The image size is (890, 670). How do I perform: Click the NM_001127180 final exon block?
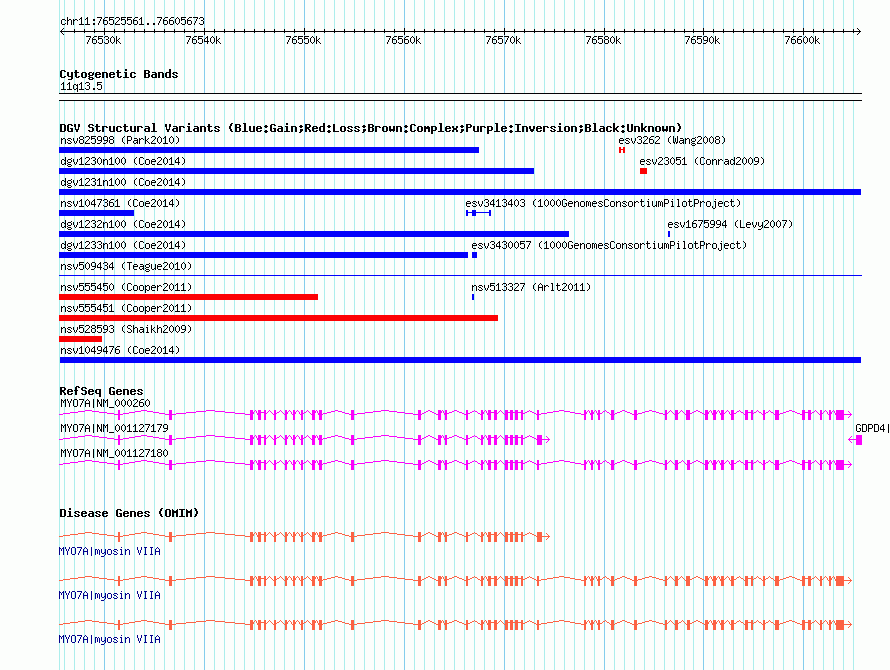[x=840, y=465]
